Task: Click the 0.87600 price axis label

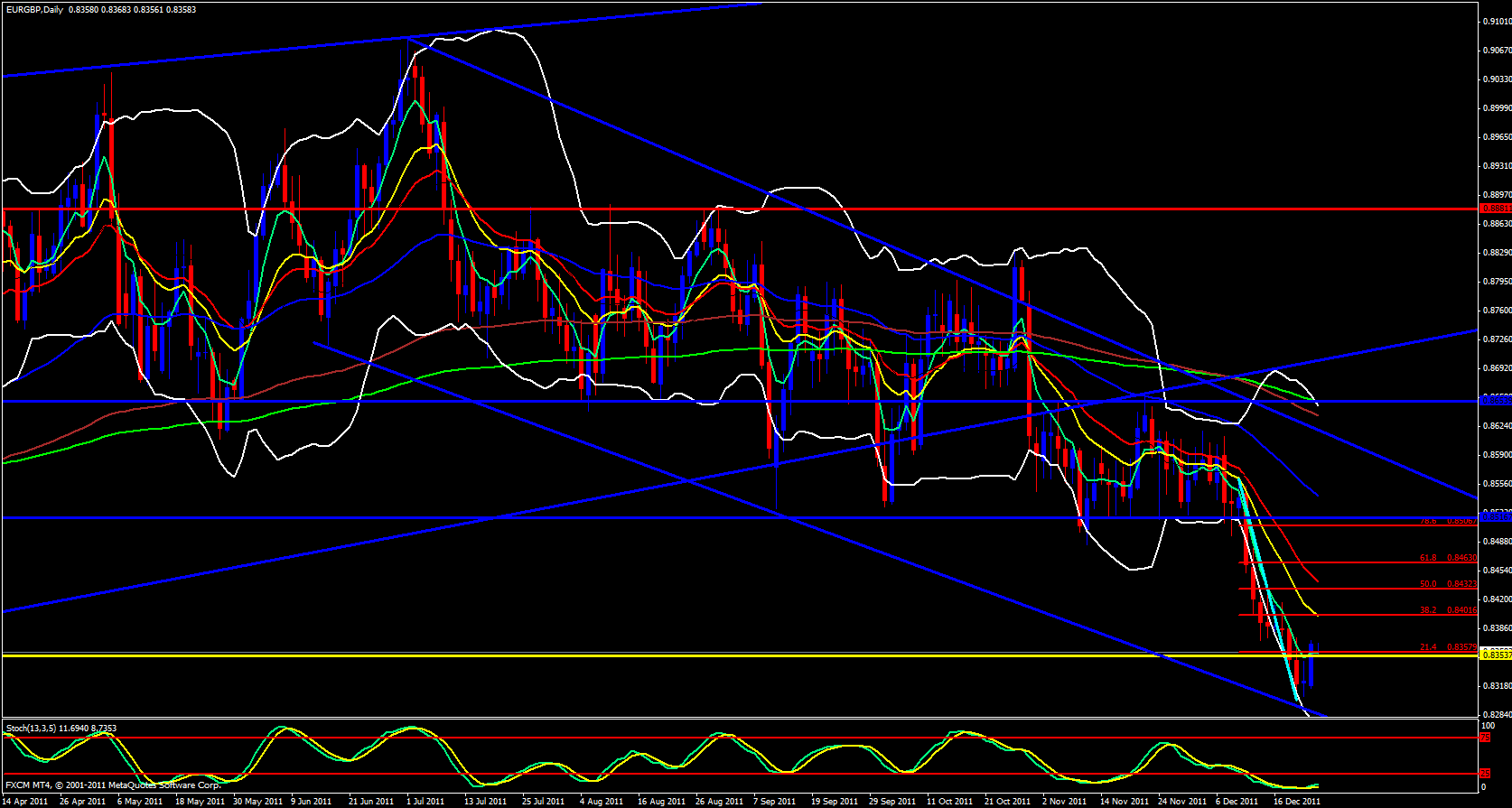Action: (x=1498, y=311)
